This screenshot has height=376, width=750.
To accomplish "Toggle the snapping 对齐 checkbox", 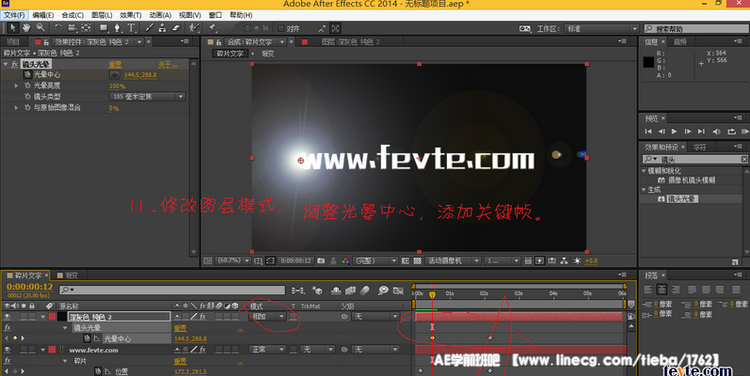I will [281, 29].
